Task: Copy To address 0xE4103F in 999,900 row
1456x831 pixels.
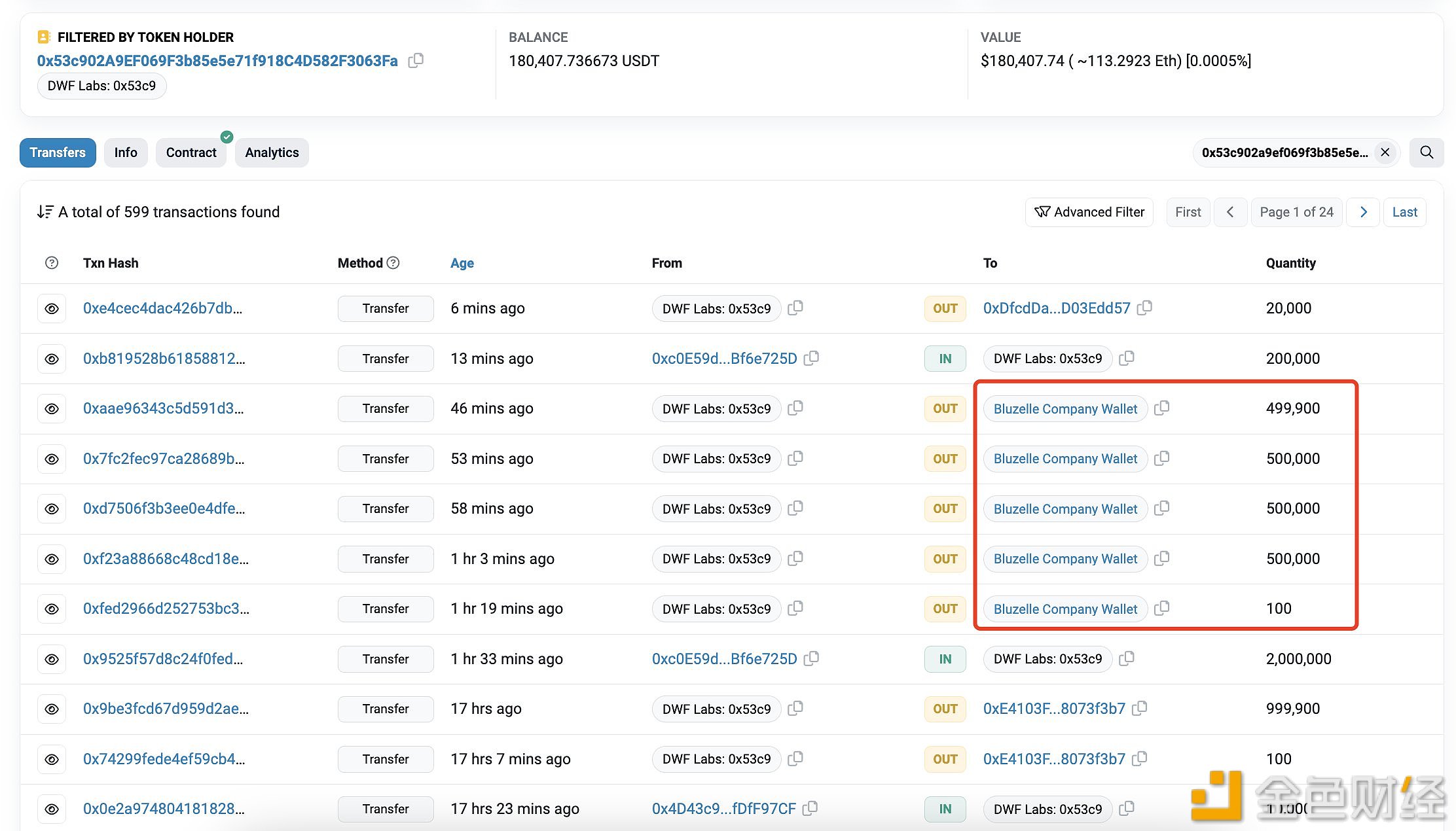Action: (x=1140, y=708)
